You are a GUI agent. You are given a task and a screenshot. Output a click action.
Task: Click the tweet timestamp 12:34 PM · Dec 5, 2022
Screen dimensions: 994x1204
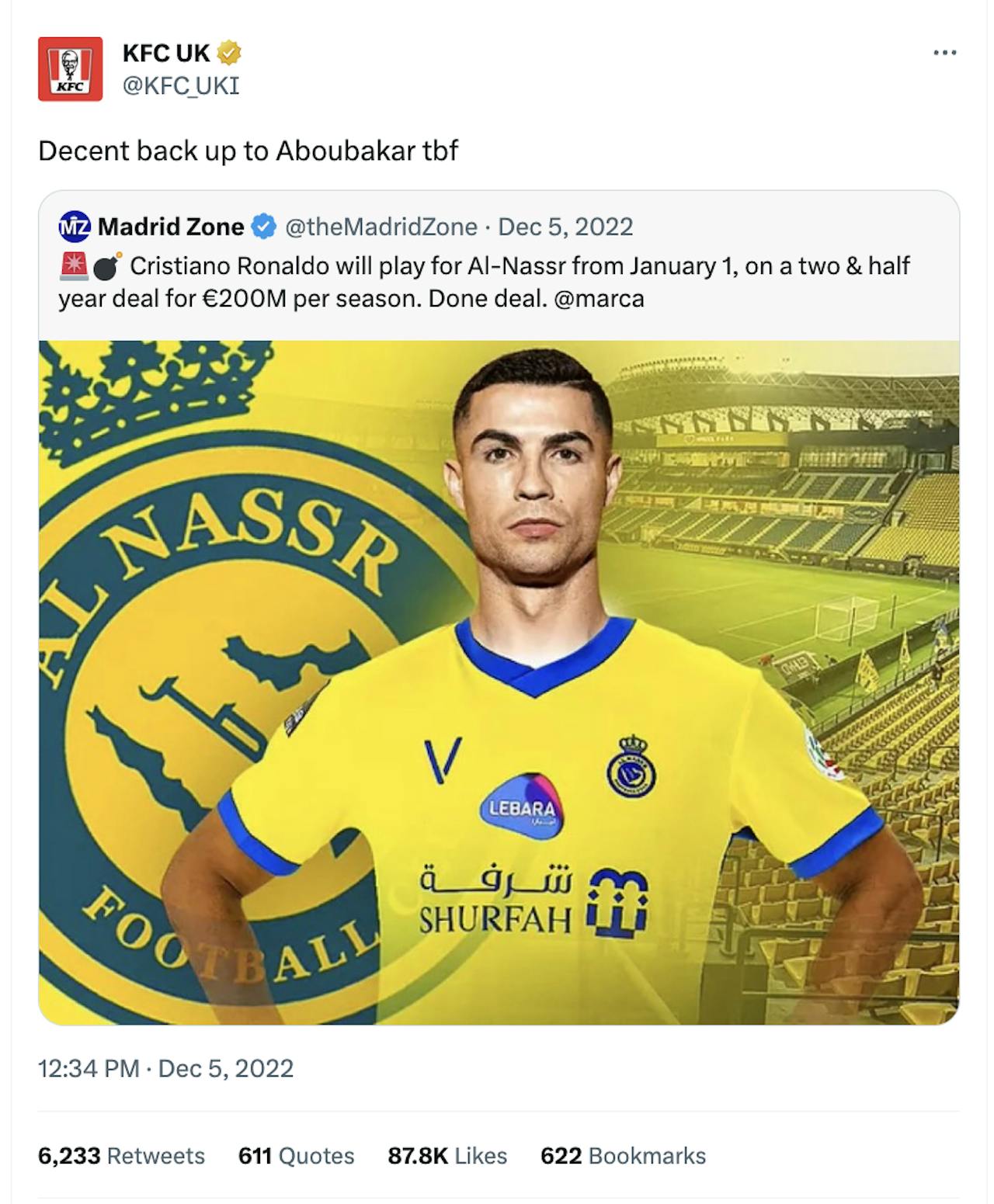[x=166, y=1068]
